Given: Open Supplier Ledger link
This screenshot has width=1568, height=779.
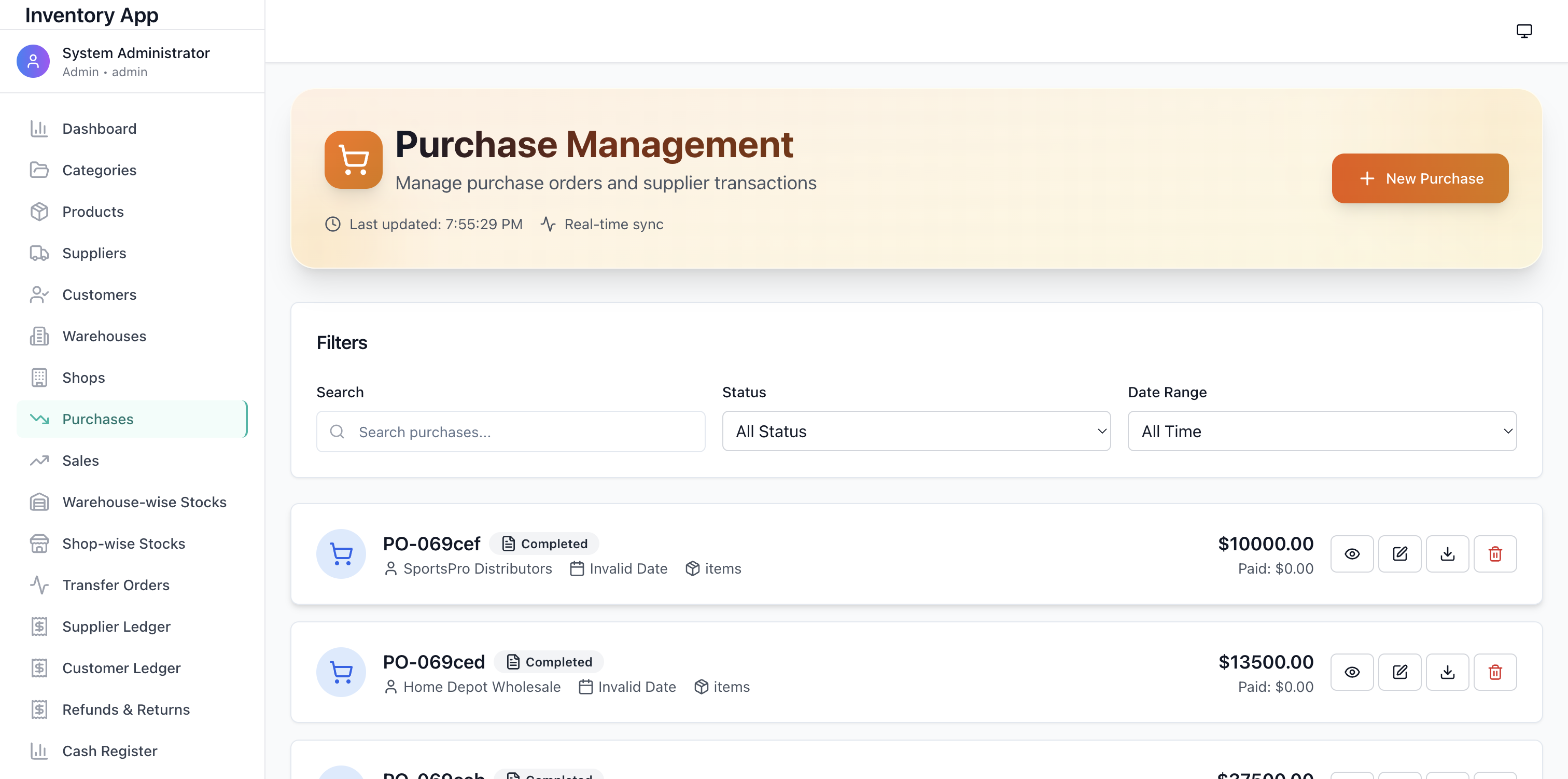Looking at the screenshot, I should [132, 626].
